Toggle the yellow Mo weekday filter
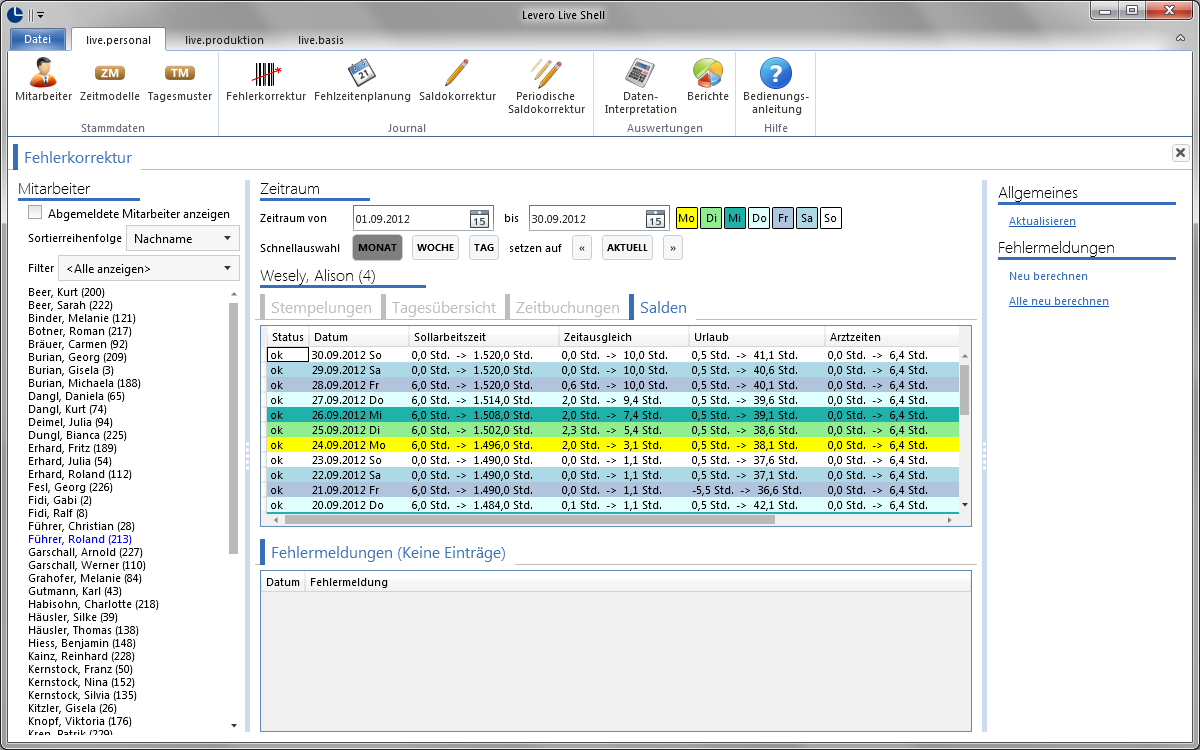1200x750 pixels. coord(687,218)
